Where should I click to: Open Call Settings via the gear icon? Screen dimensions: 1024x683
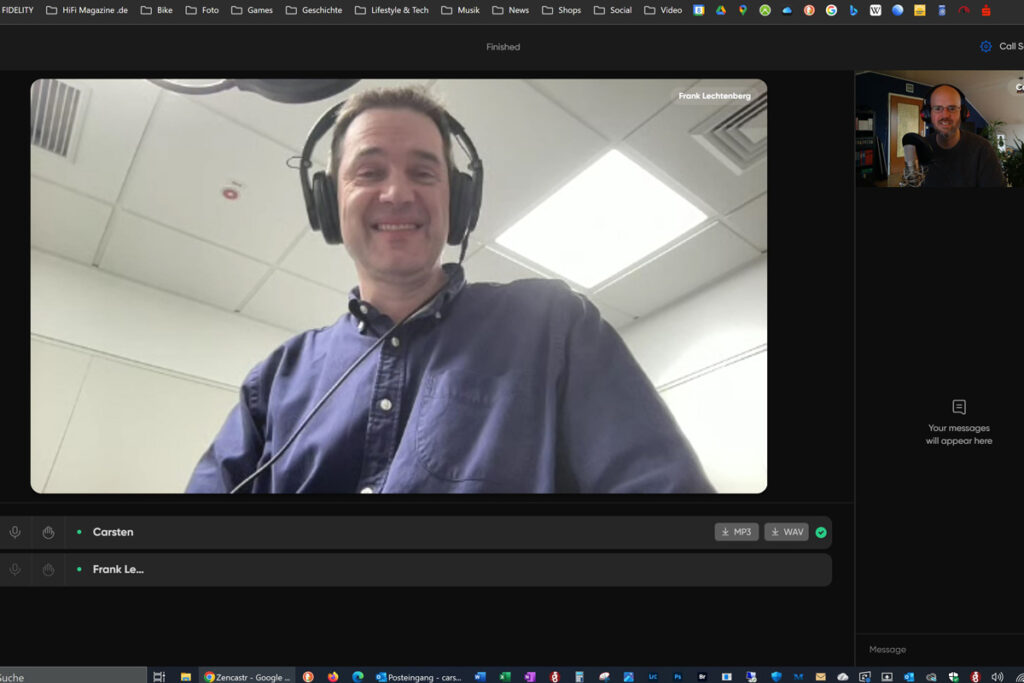tap(985, 46)
